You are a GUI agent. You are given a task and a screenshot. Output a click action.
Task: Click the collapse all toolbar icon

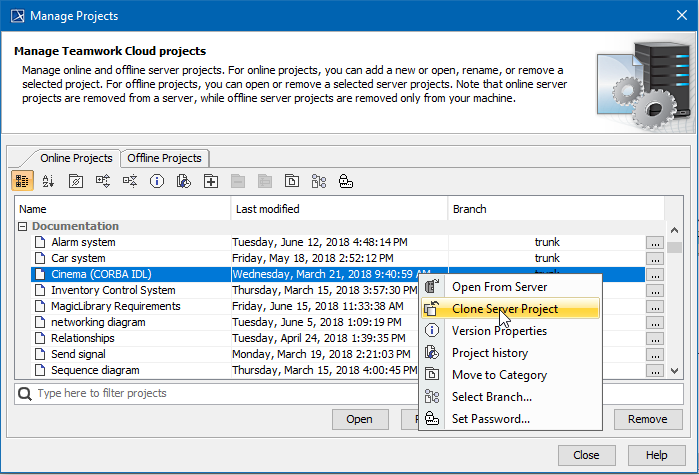pyautogui.click(x=130, y=181)
